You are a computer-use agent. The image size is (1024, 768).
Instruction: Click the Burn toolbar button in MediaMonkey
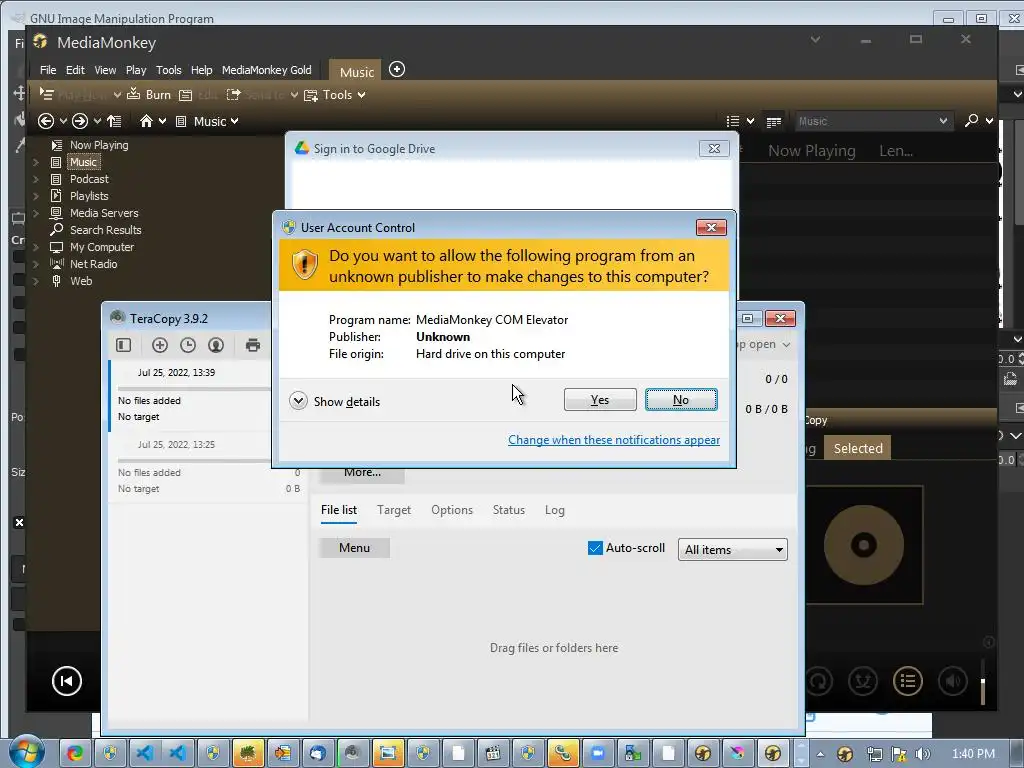[150, 95]
